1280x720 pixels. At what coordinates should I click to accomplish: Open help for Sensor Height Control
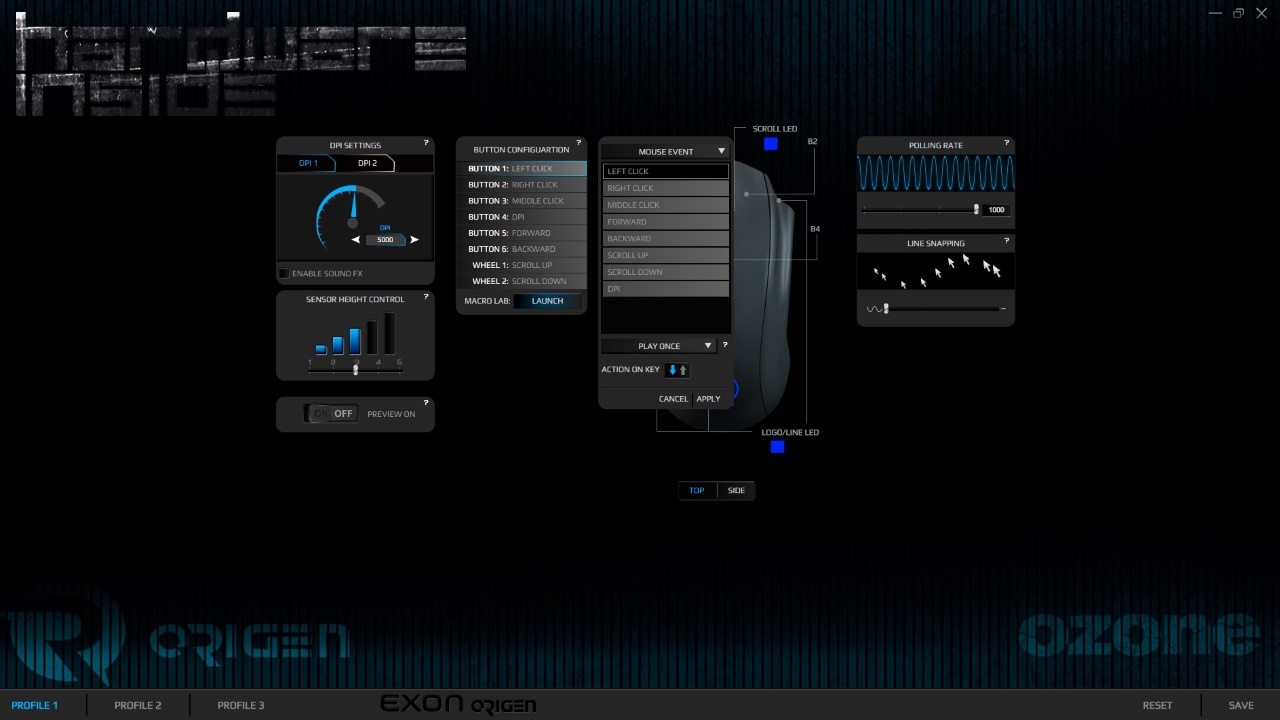(x=426, y=297)
